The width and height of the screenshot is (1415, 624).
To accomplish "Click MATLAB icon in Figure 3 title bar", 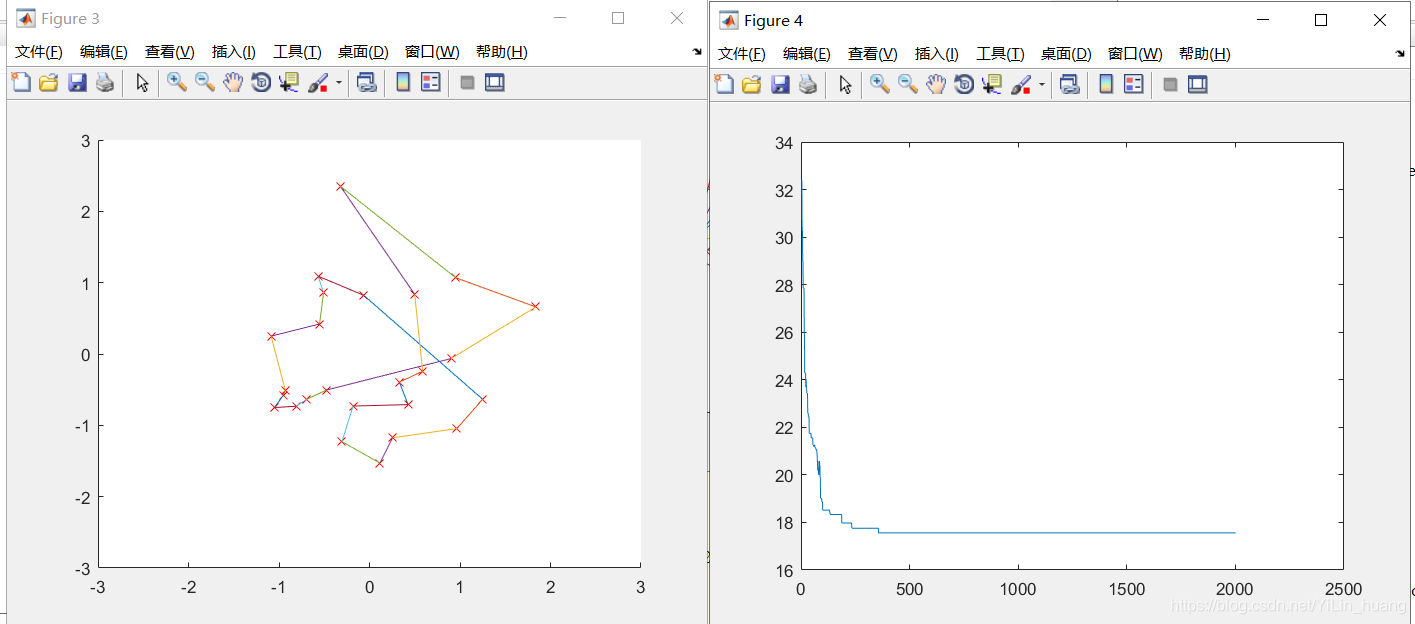I will pos(25,19).
